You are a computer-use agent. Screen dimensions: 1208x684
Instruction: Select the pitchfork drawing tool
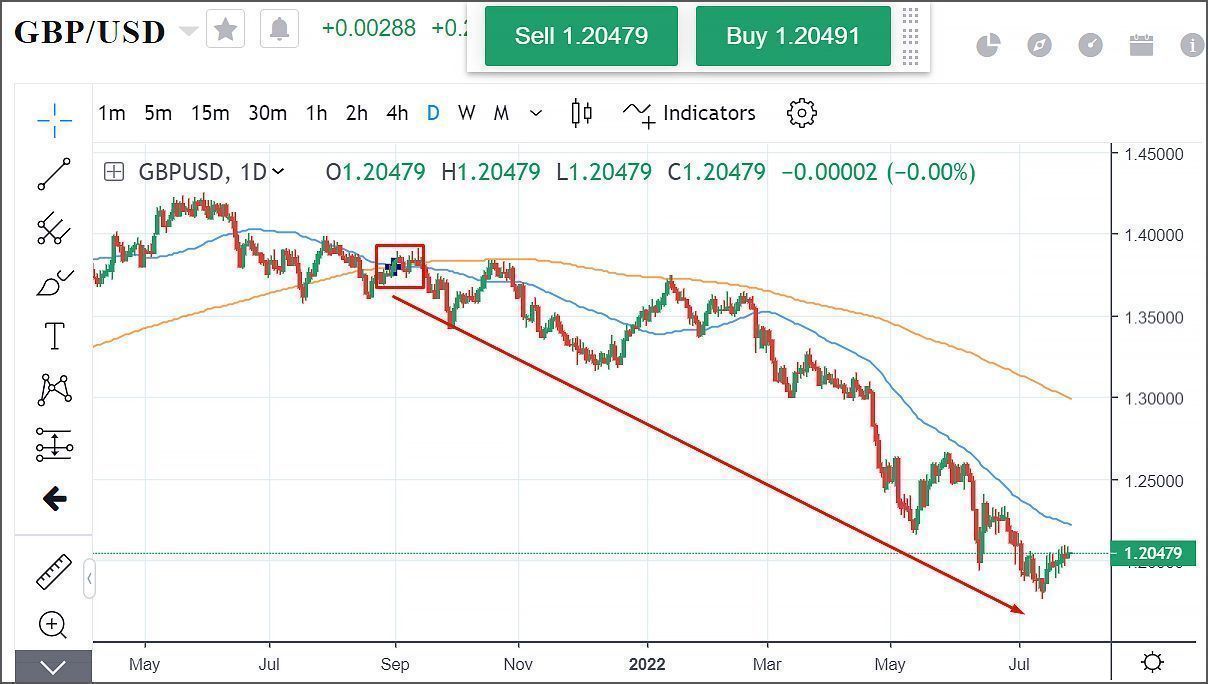tap(54, 229)
